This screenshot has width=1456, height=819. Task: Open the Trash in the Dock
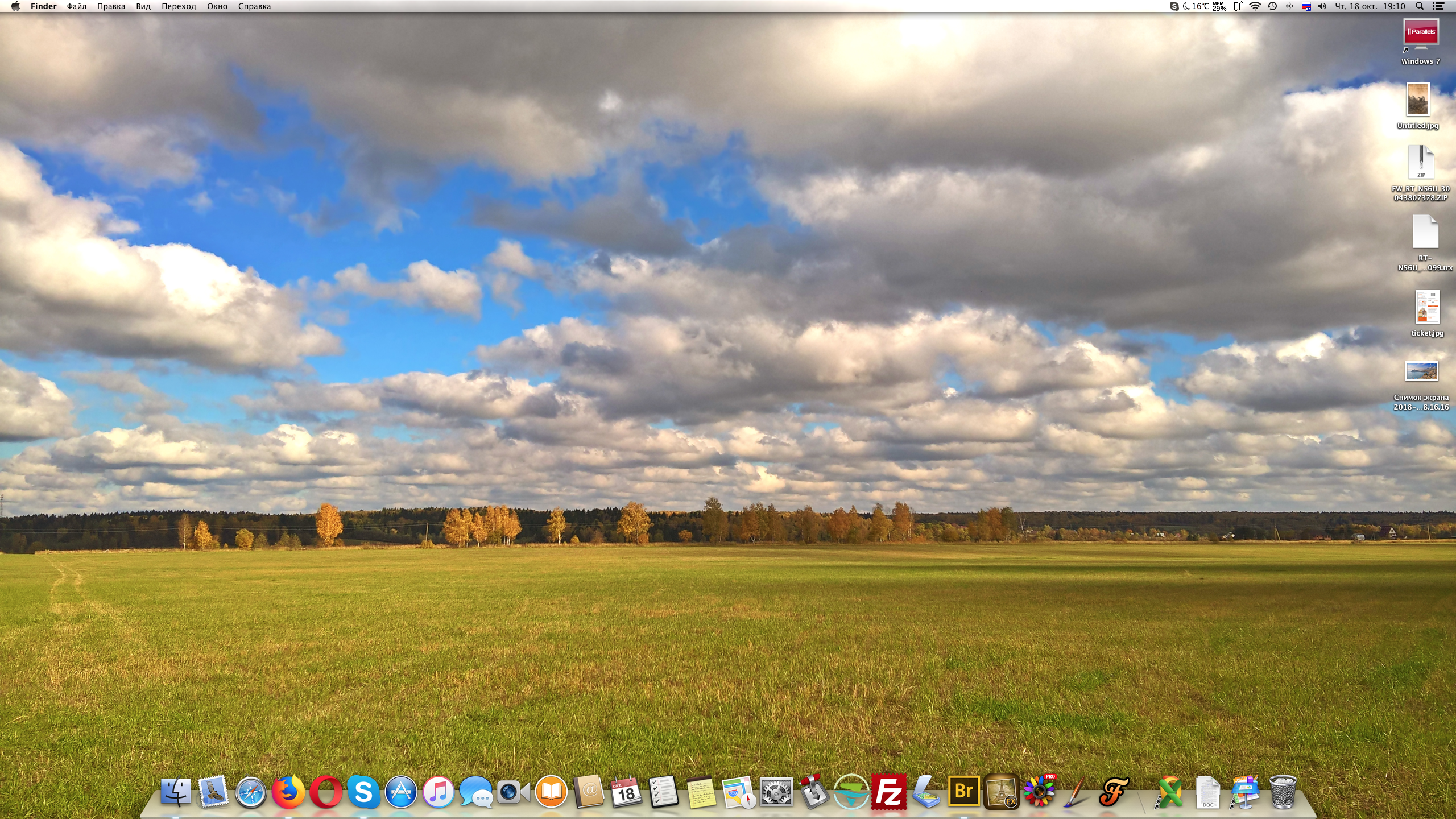coord(1283,792)
